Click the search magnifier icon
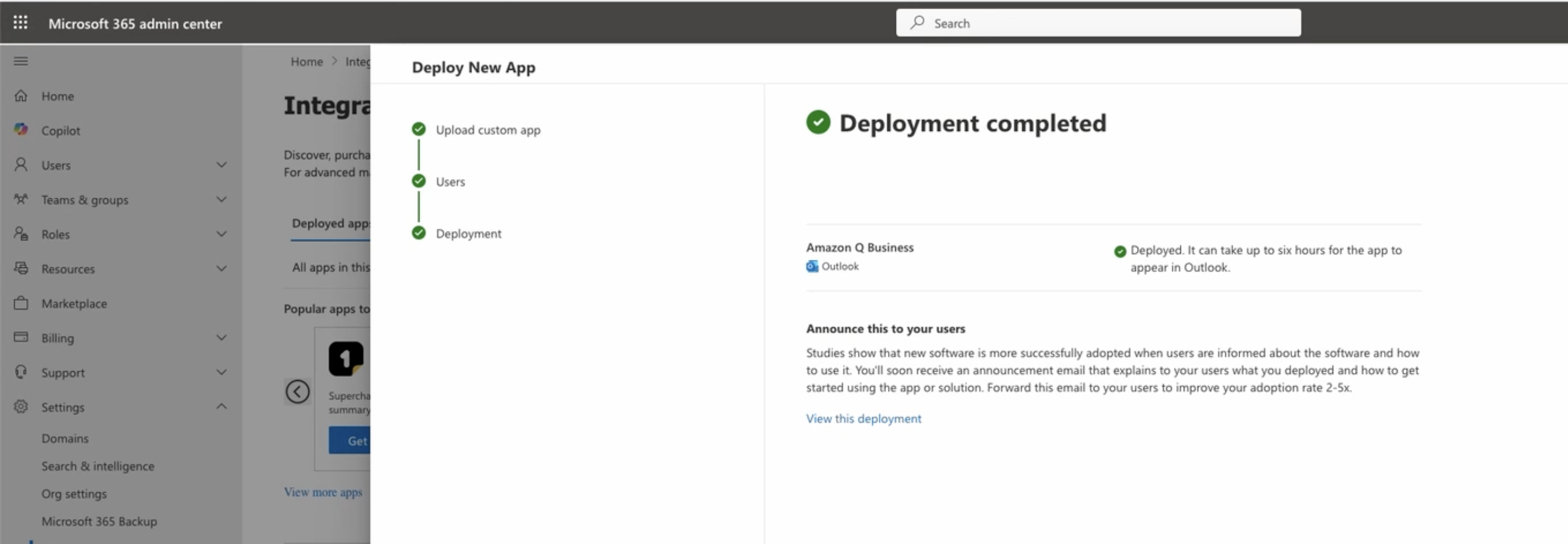 [918, 23]
